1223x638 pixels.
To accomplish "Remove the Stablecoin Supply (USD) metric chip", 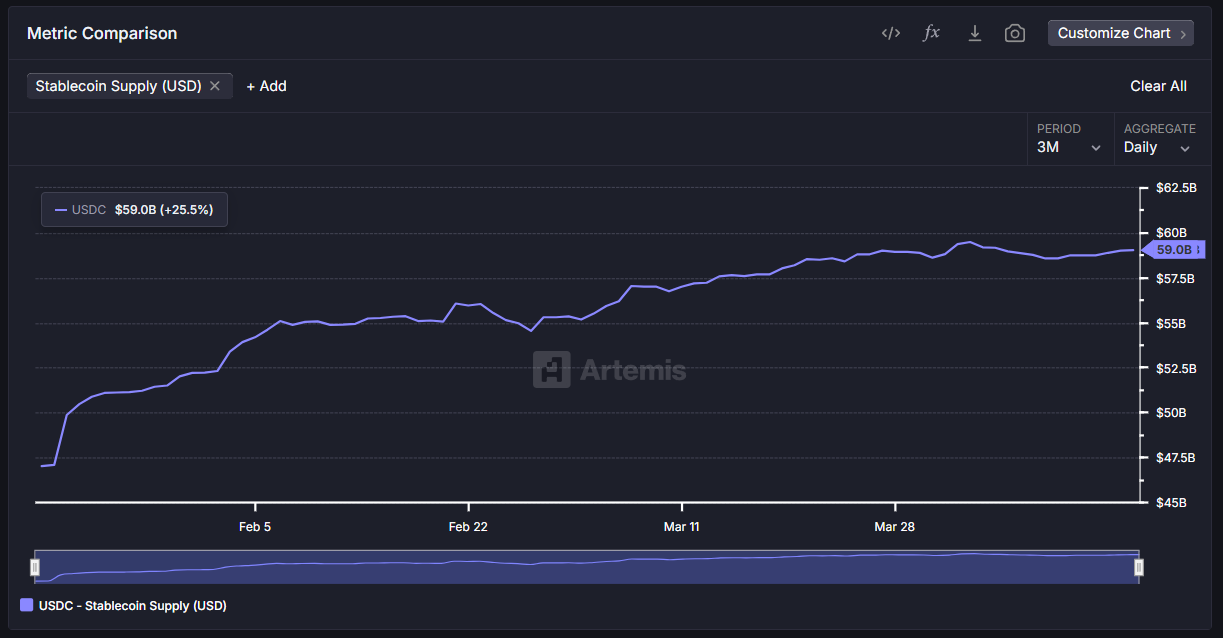I will [x=214, y=86].
